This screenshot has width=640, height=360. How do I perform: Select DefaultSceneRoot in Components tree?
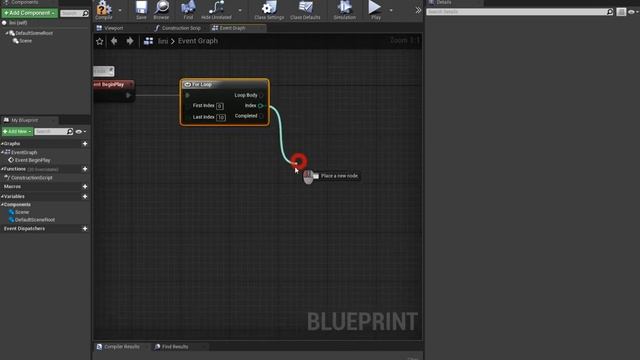point(34,33)
